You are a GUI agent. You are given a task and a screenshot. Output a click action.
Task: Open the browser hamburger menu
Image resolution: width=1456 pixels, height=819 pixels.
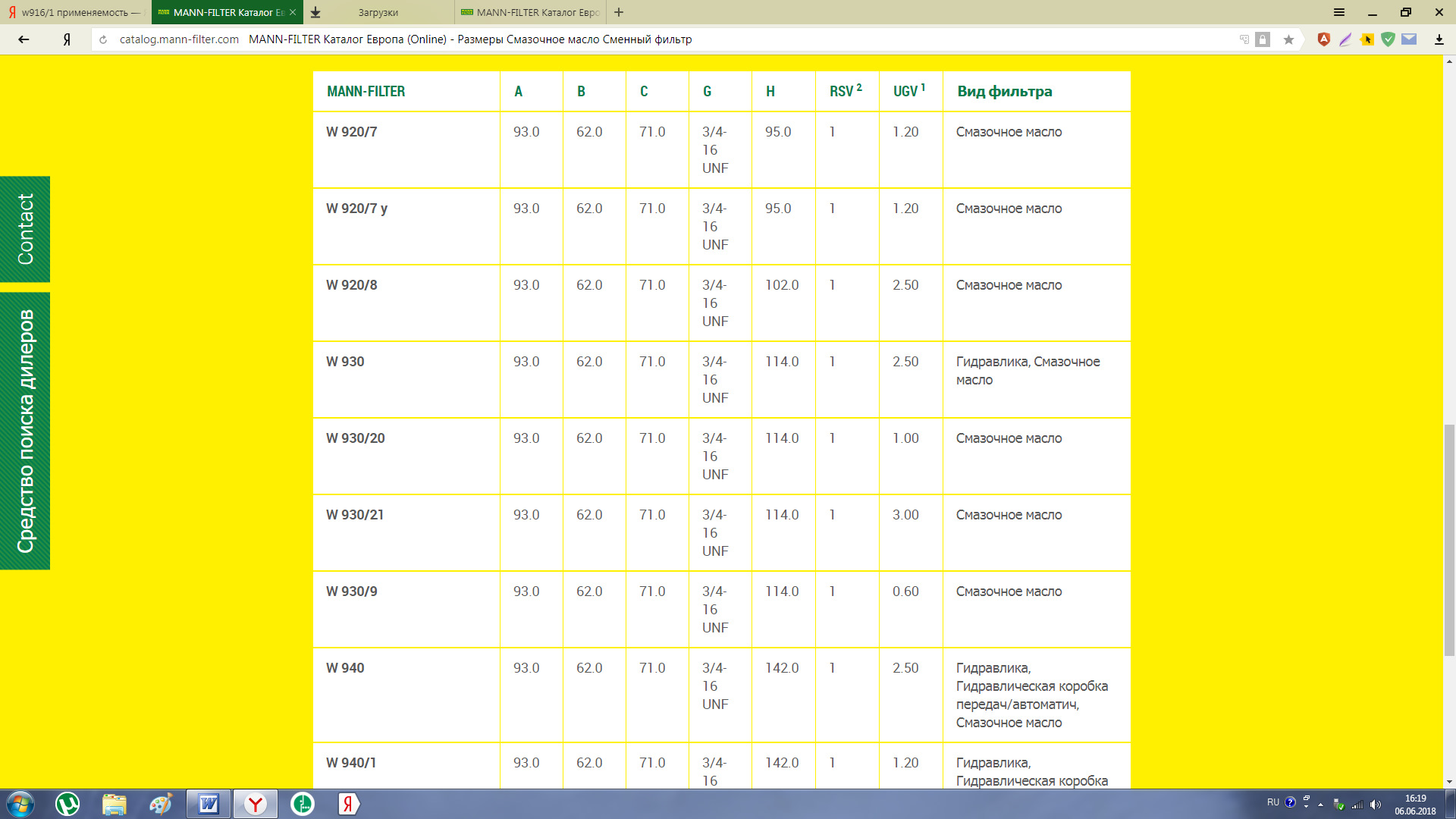1339,12
